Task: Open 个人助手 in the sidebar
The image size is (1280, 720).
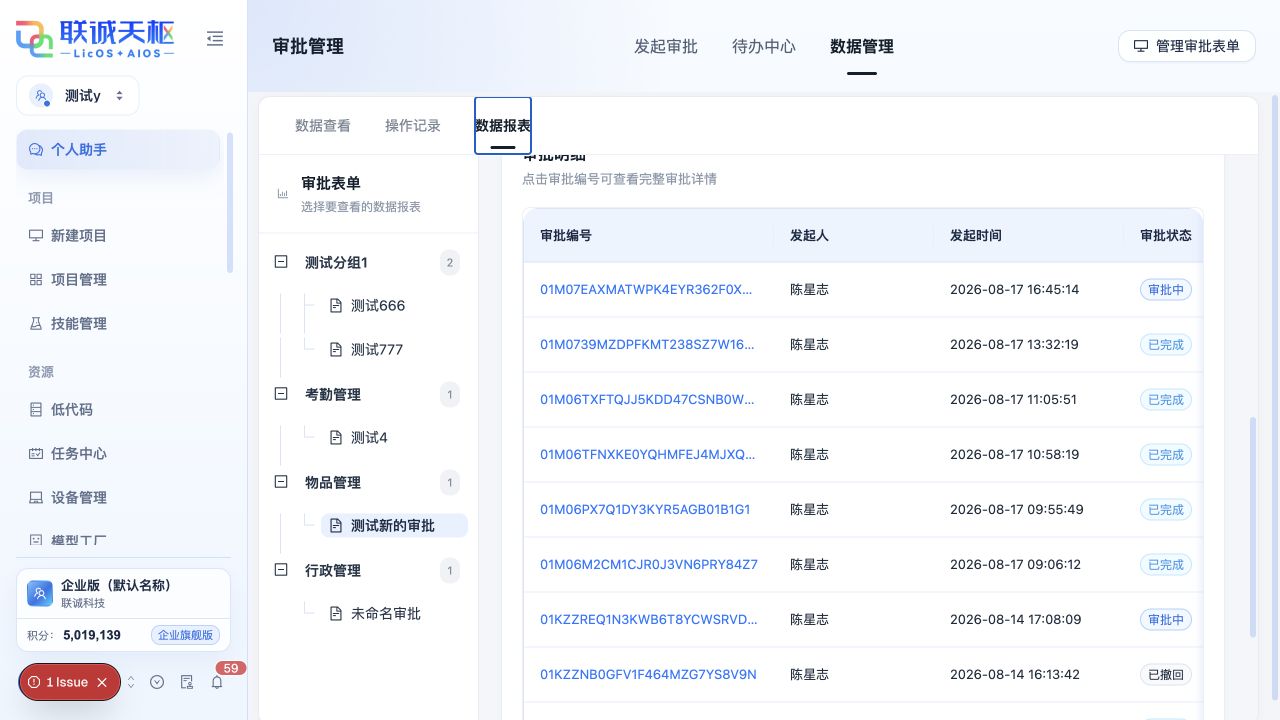Action: point(118,150)
